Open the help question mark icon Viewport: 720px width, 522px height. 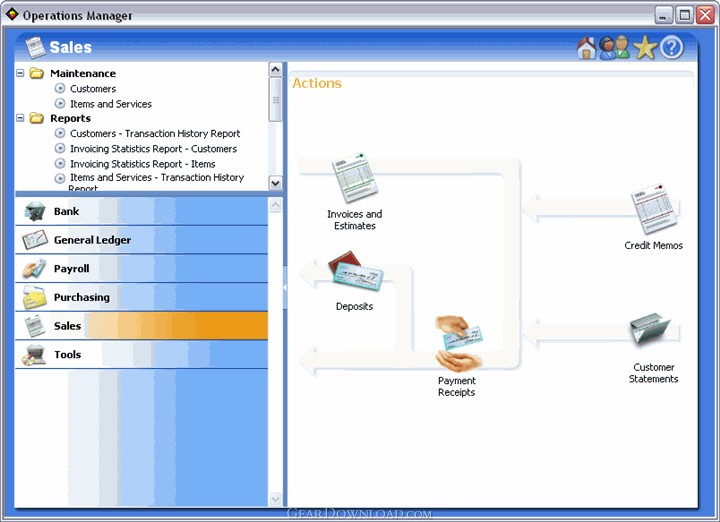point(672,47)
